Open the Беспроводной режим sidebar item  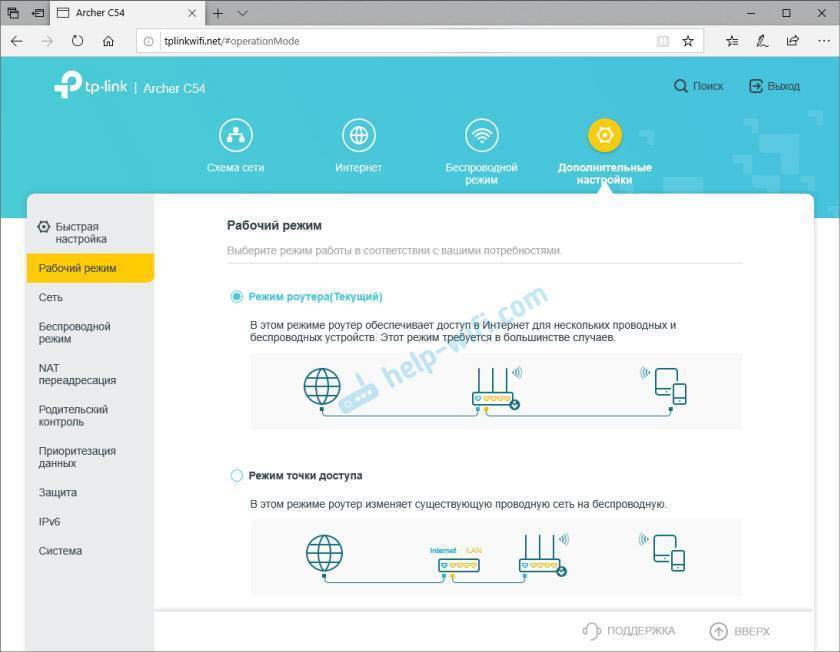(91, 333)
